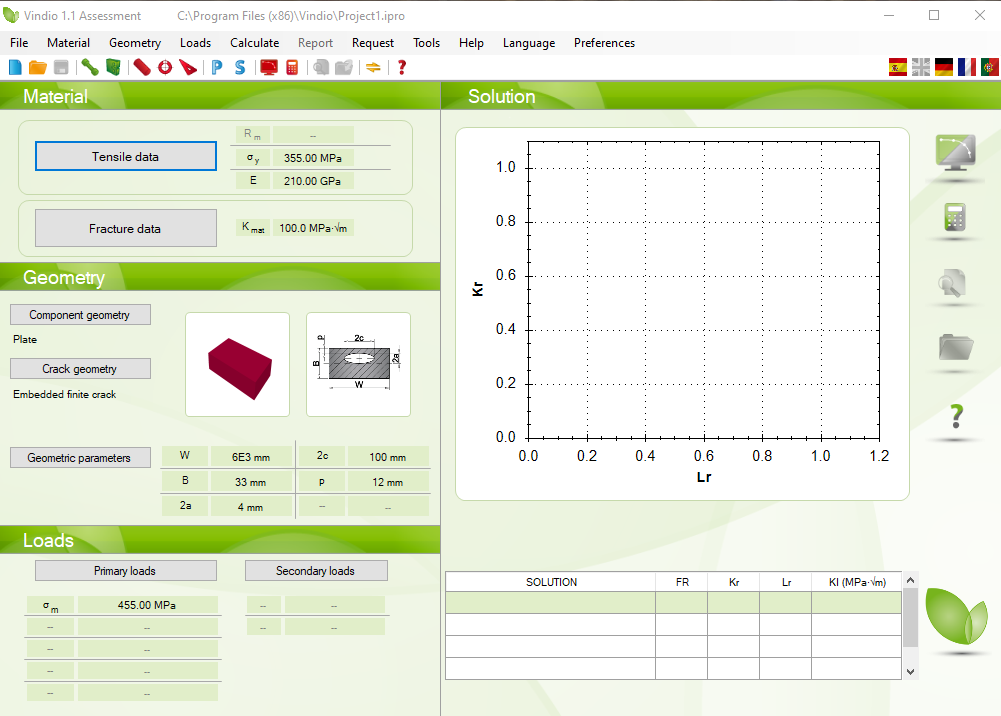Open the Calculate menu

pos(254,43)
